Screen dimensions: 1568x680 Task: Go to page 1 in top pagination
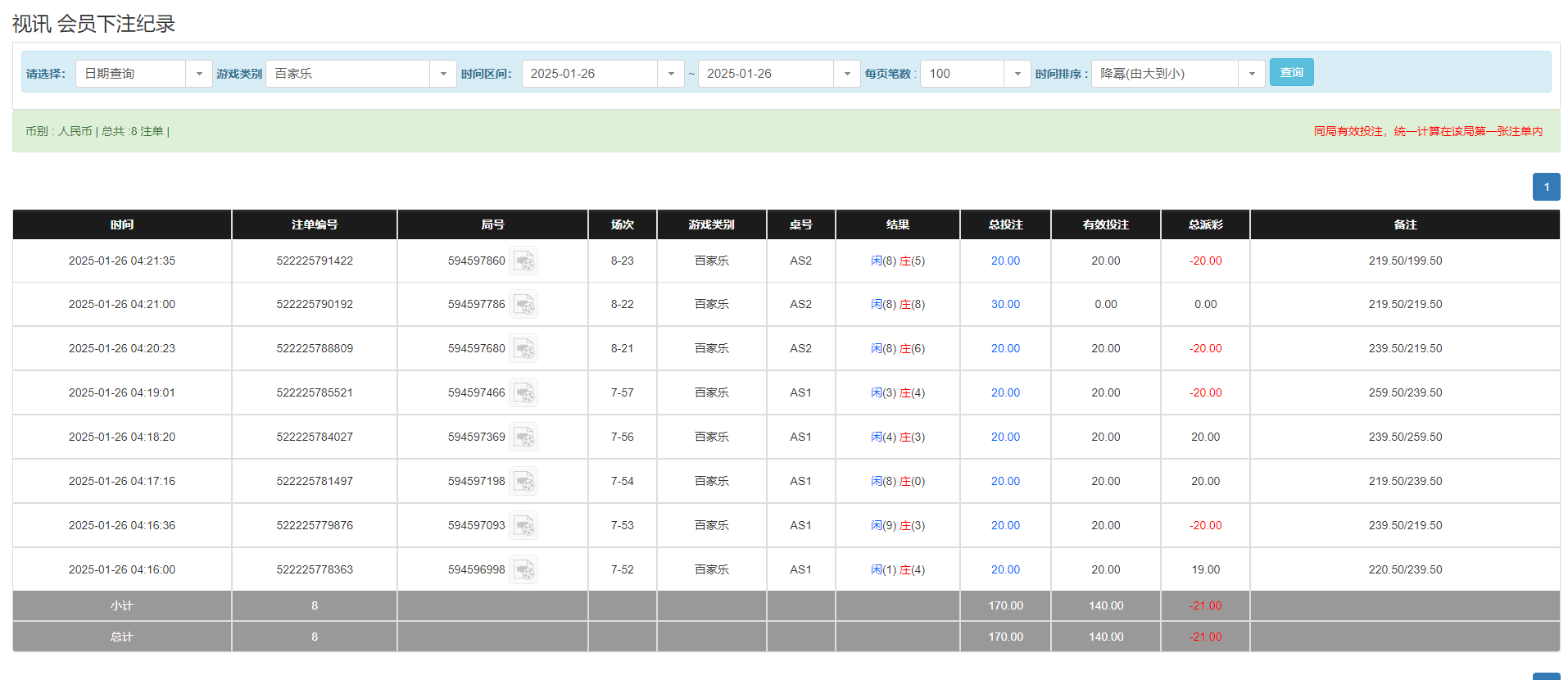(x=1546, y=187)
